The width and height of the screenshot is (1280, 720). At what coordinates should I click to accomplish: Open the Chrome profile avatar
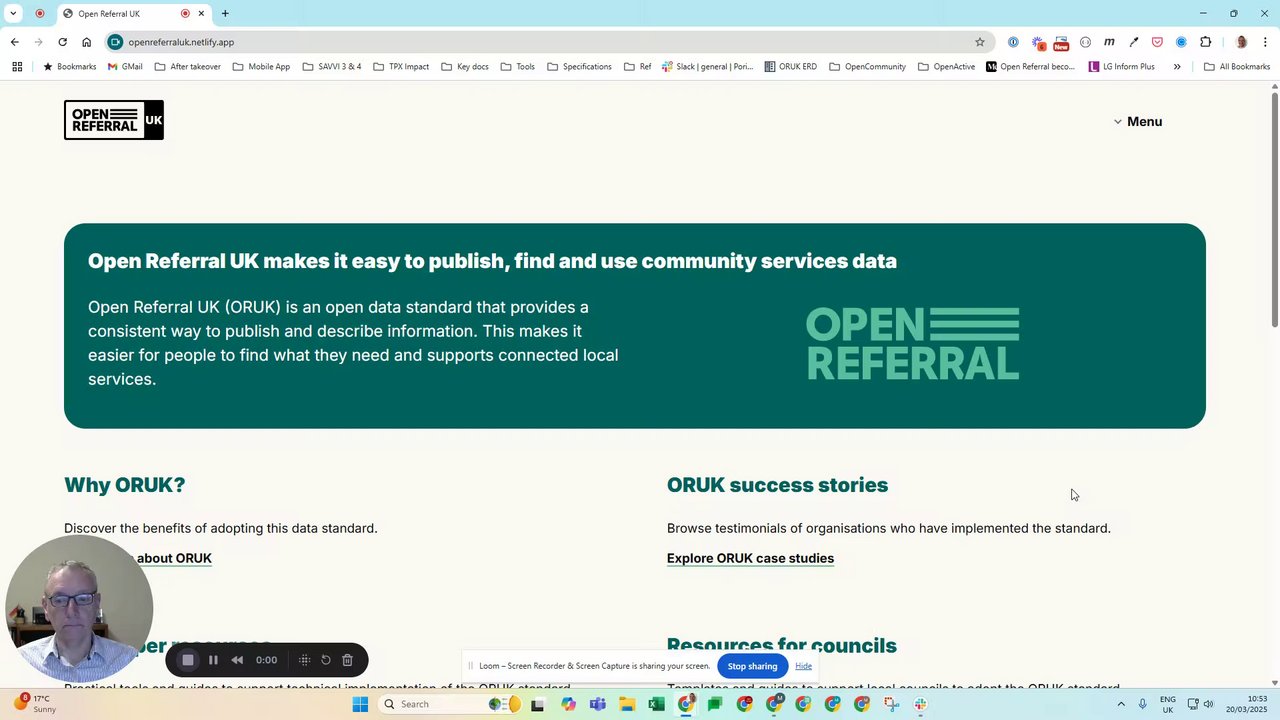point(1241,42)
